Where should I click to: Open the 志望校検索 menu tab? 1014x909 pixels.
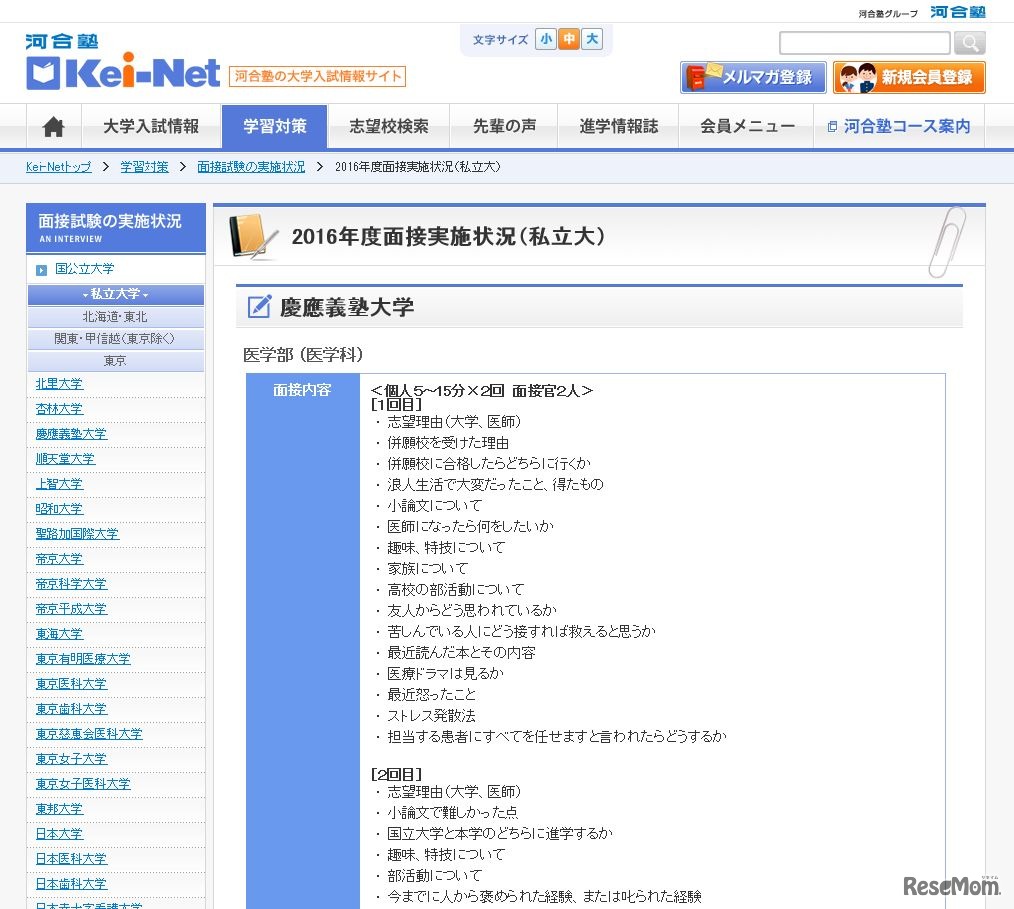(x=389, y=127)
